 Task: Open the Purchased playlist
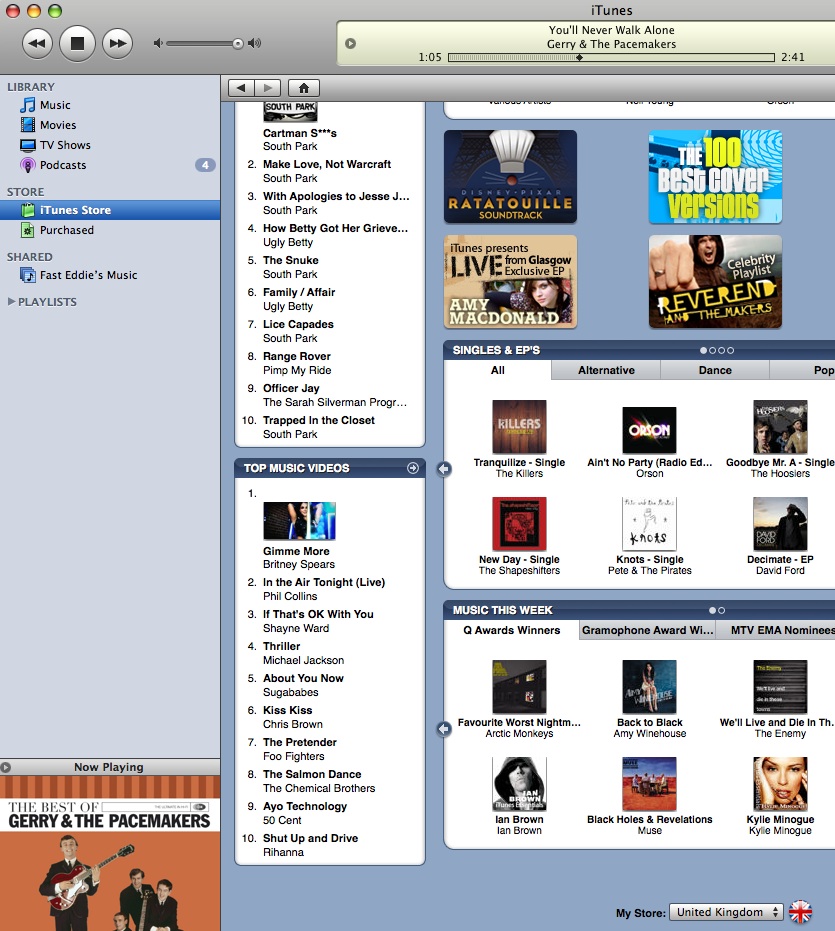coord(67,230)
